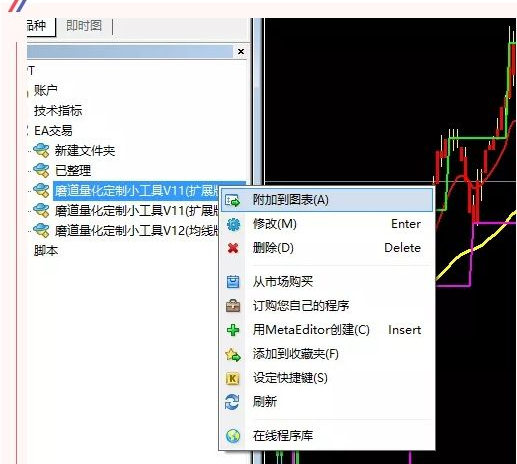Click the red X delete icon
The image size is (517, 464).
click(233, 248)
